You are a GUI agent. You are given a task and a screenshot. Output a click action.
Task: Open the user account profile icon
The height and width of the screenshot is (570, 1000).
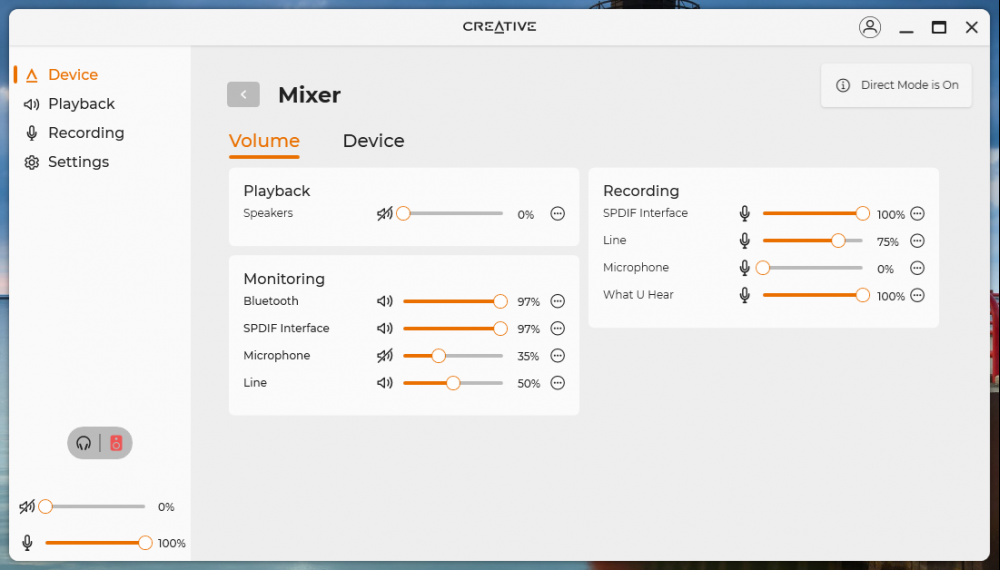click(869, 27)
